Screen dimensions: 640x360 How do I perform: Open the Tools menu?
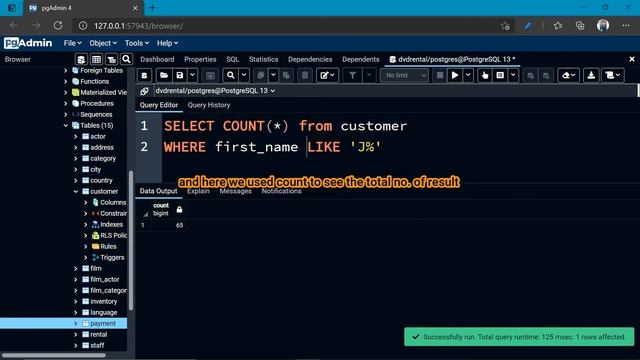coord(137,43)
